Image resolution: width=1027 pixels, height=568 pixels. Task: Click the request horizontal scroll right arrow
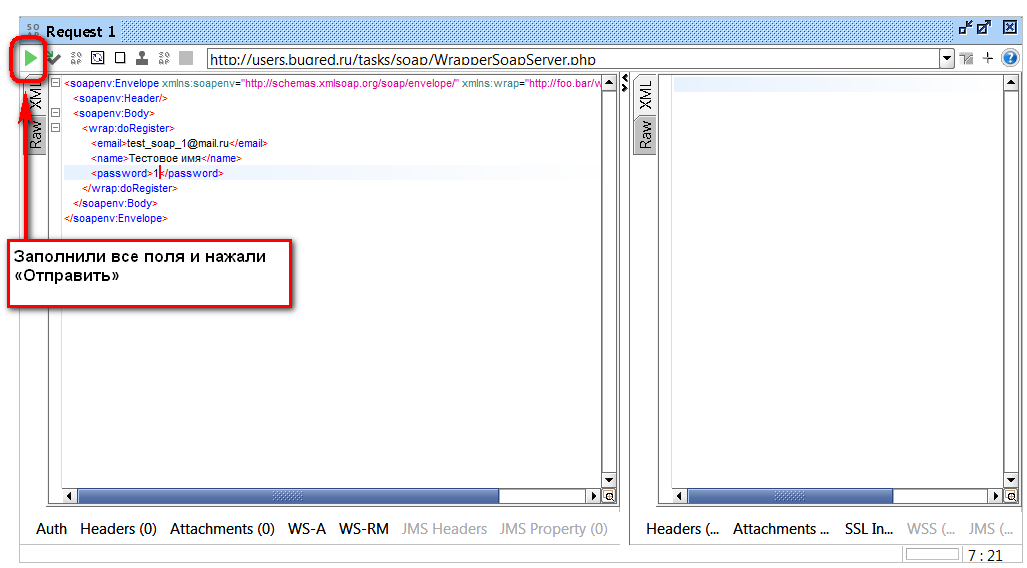594,497
